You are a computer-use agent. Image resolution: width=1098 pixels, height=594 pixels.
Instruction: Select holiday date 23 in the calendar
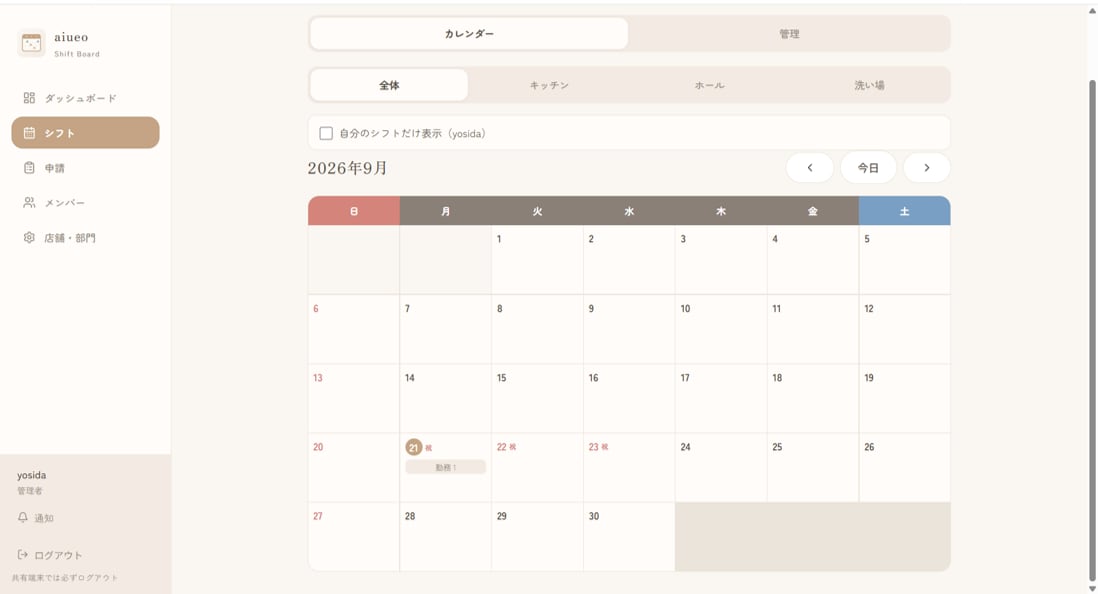click(x=629, y=467)
